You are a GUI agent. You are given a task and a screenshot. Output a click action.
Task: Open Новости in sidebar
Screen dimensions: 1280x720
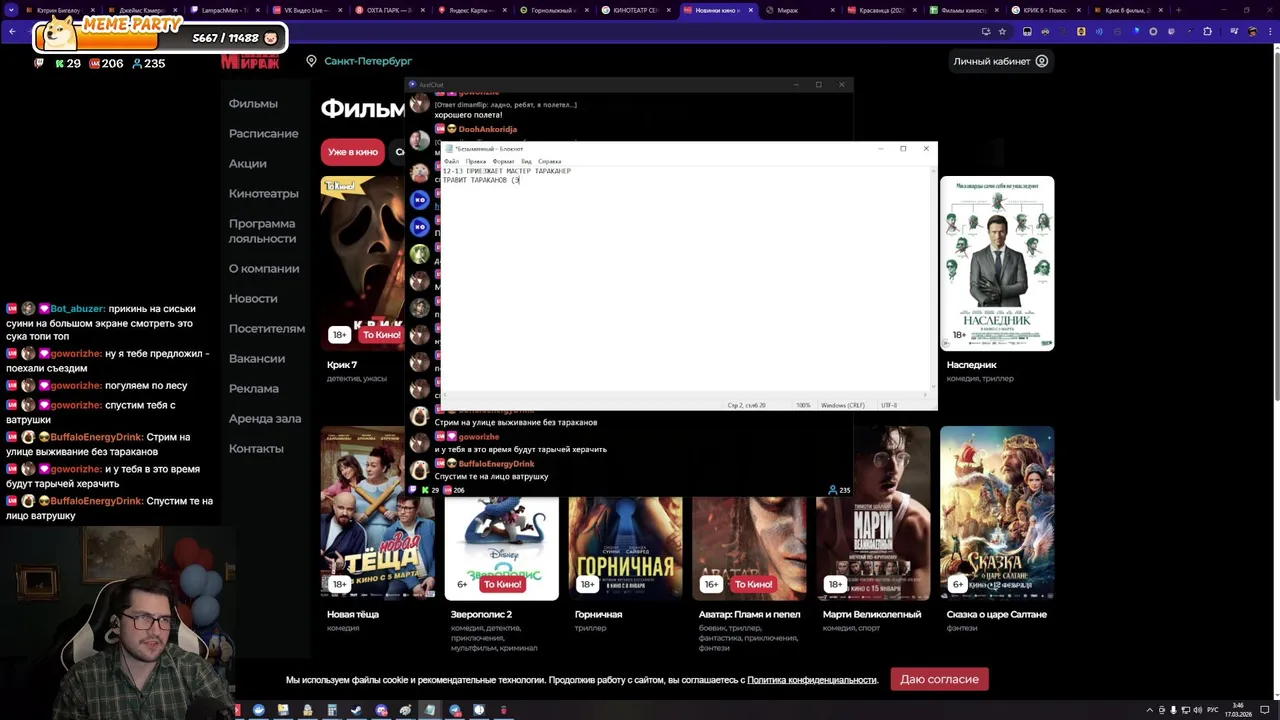pyautogui.click(x=253, y=299)
